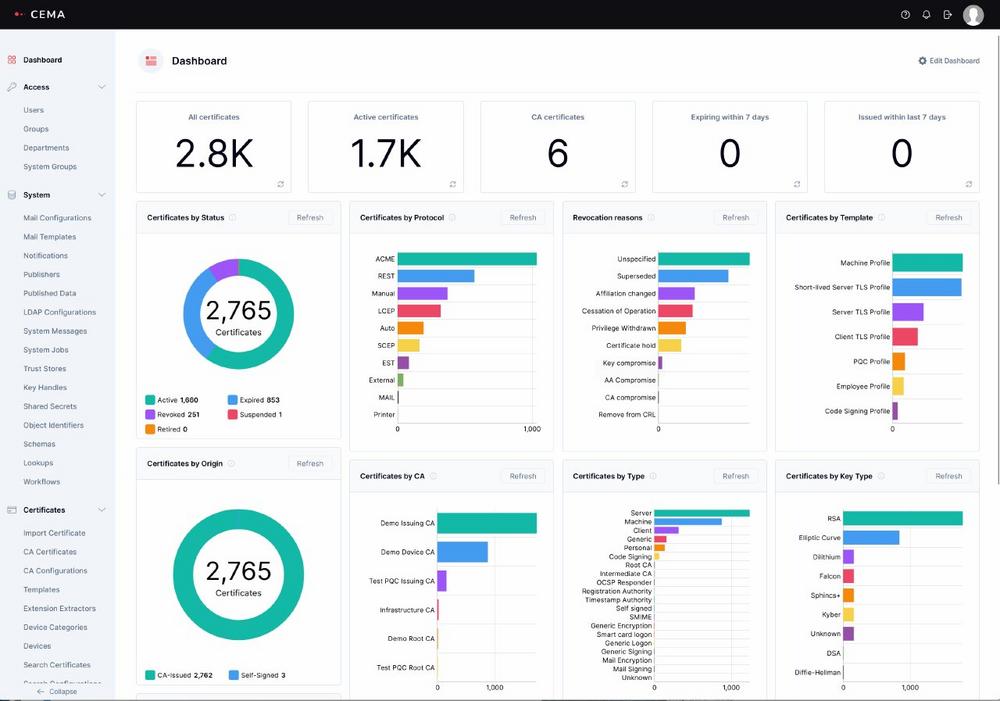Open the Dashboard sidebar item
The height and width of the screenshot is (701, 1000).
[43, 60]
